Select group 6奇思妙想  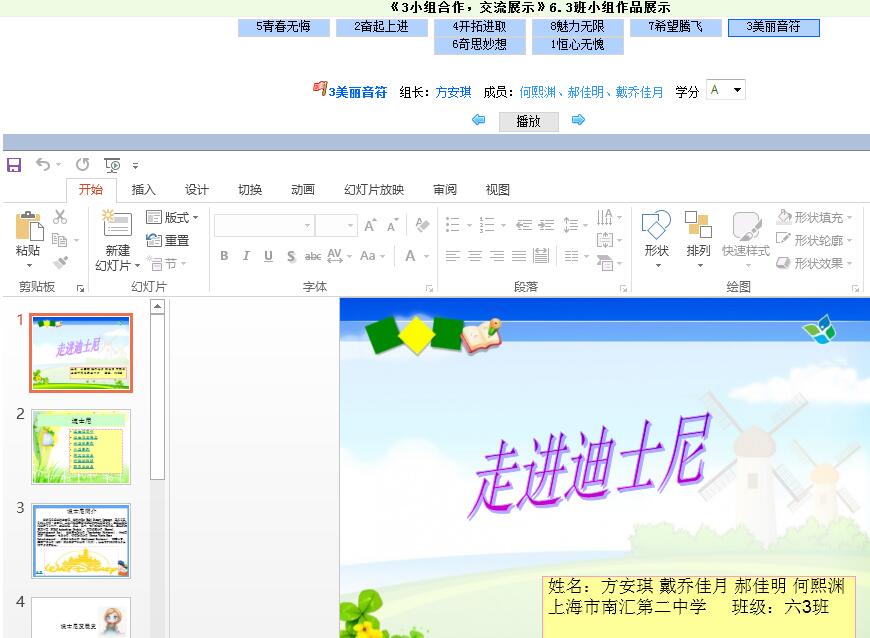point(479,44)
